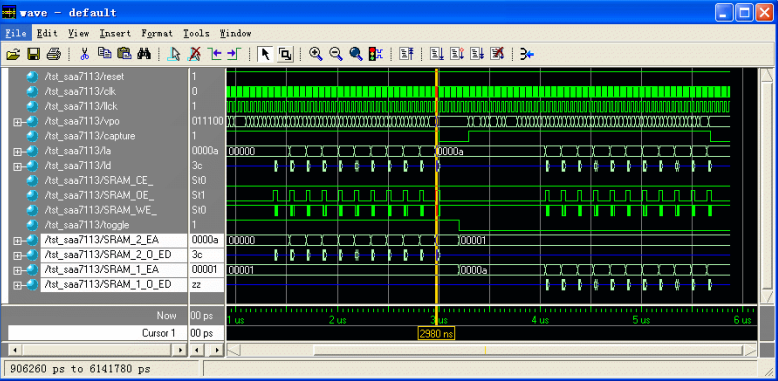
Task: Activate the Zoom mode tool
Action: [x=285, y=54]
